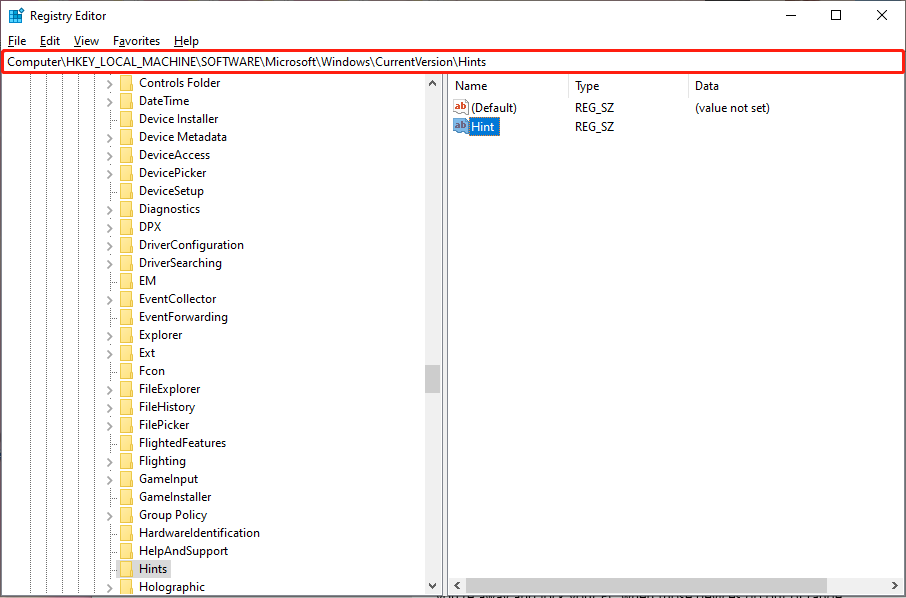The width and height of the screenshot is (906, 598).
Task: Click the Registry Editor app icon in the title bar
Action: pos(16,16)
